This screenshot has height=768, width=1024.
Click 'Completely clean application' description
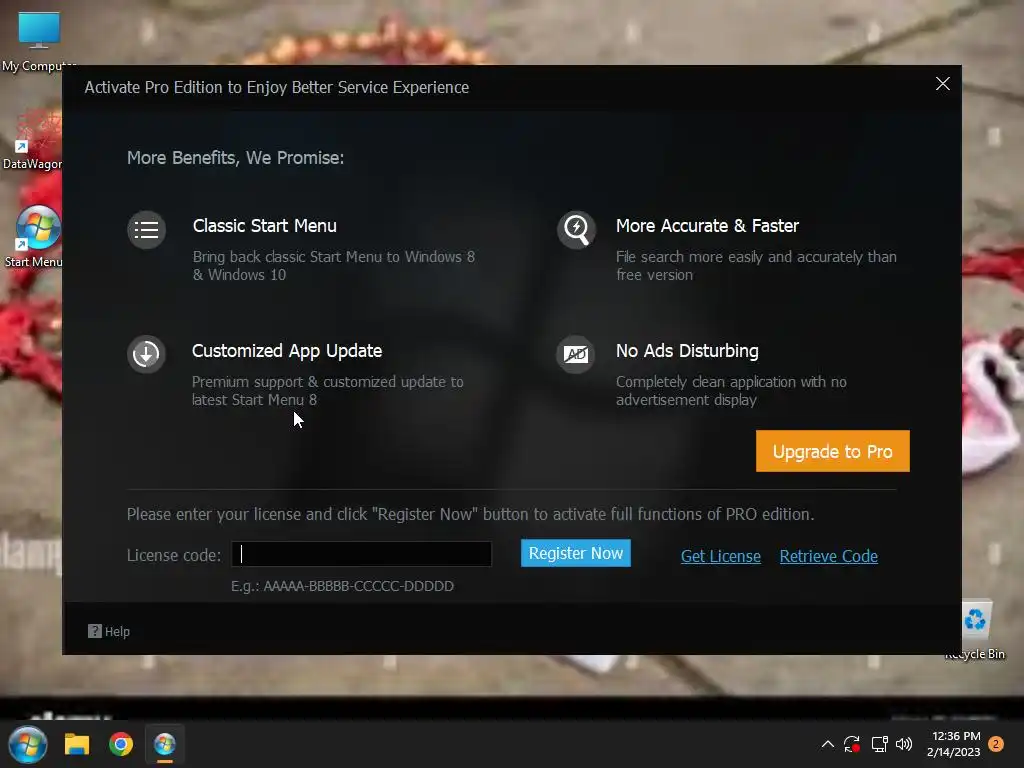[731, 391]
